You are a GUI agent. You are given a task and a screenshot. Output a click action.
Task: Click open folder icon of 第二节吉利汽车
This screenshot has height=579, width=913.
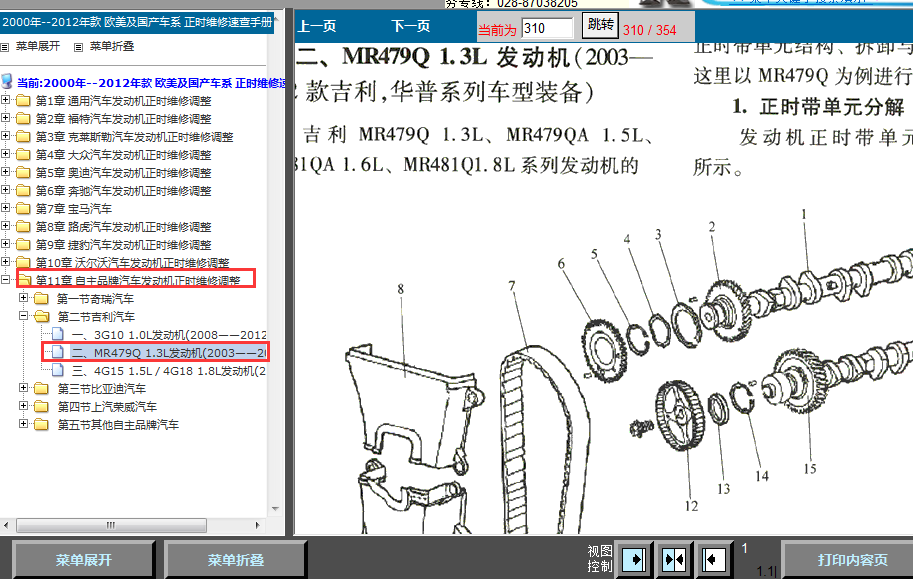click(41, 316)
